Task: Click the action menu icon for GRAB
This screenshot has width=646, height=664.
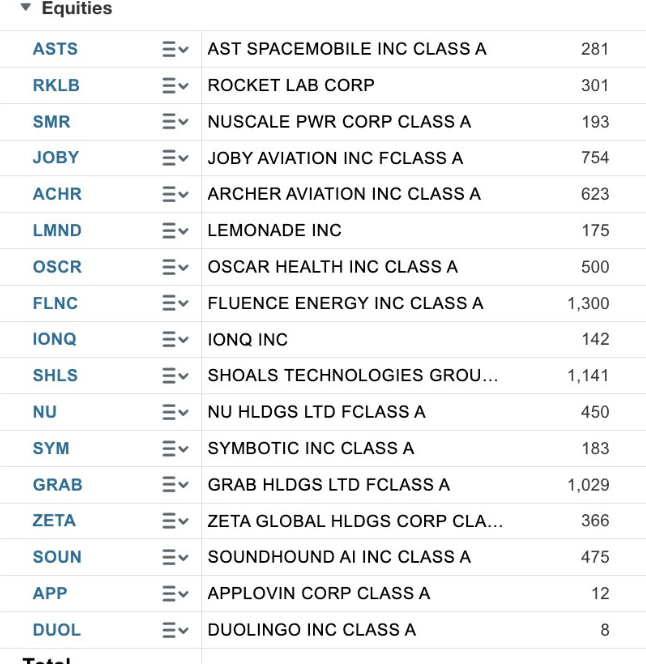Action: pyautogui.click(x=175, y=485)
